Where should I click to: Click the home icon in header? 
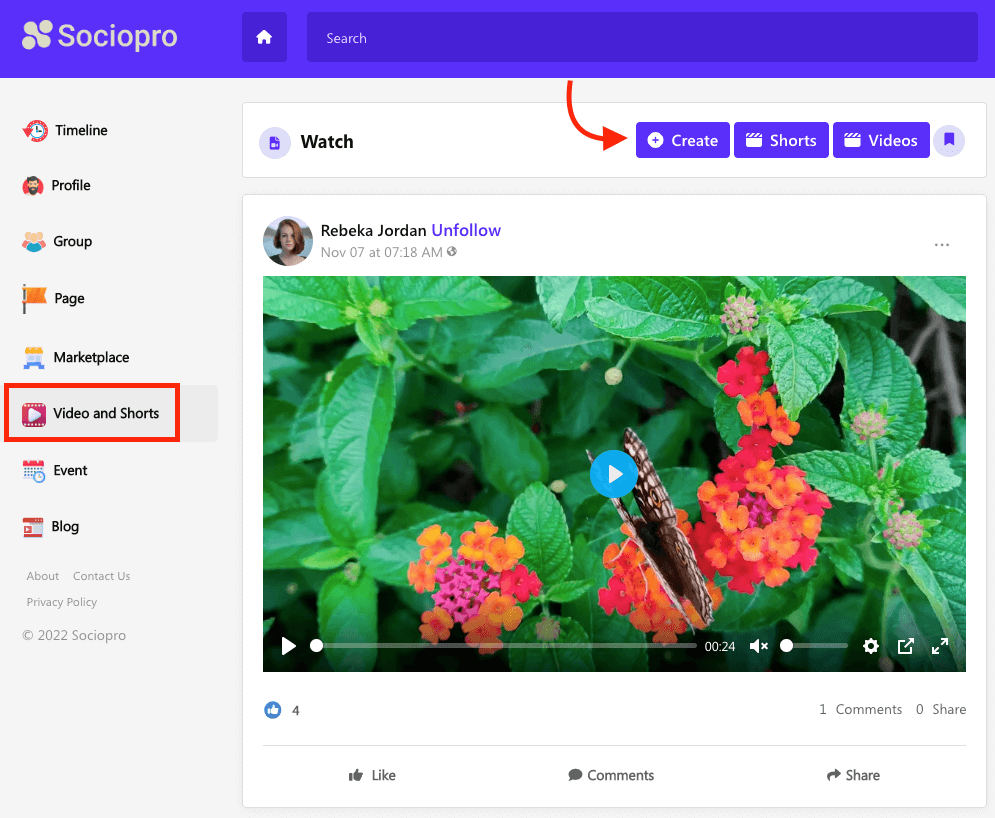point(264,38)
